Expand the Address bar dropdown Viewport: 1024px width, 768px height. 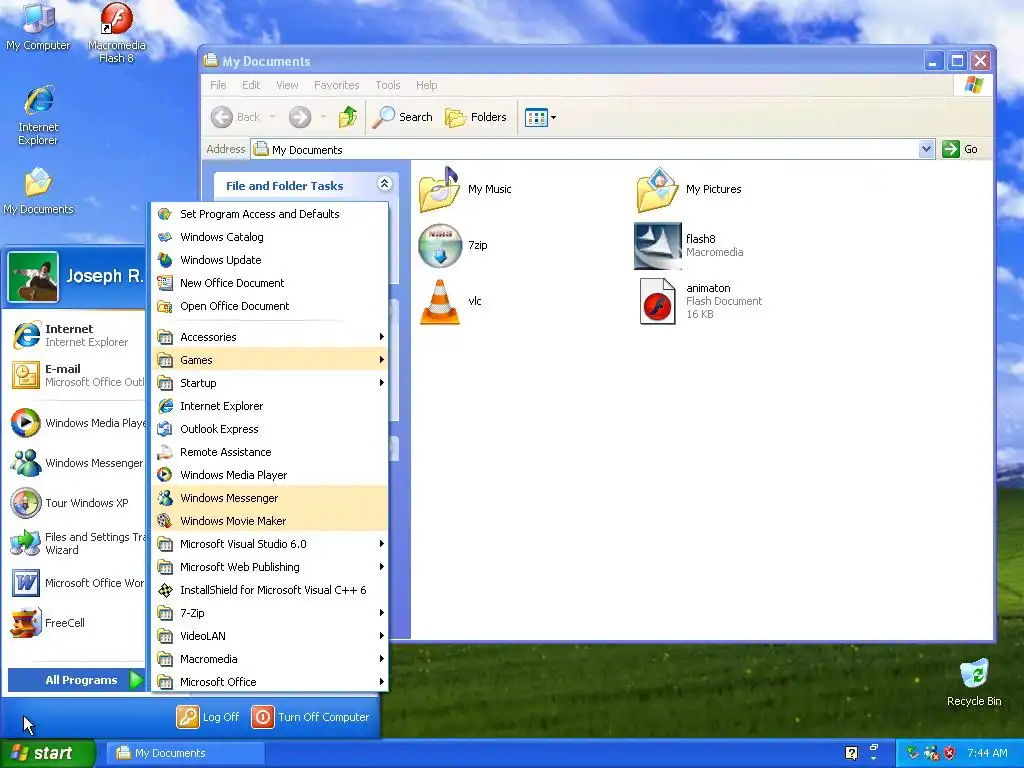click(926, 149)
